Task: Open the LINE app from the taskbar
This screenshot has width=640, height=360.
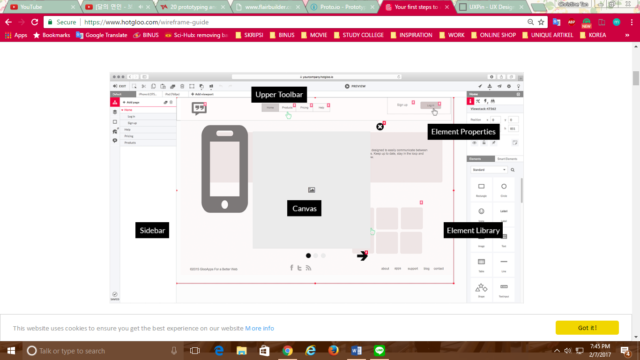Action: [379, 351]
